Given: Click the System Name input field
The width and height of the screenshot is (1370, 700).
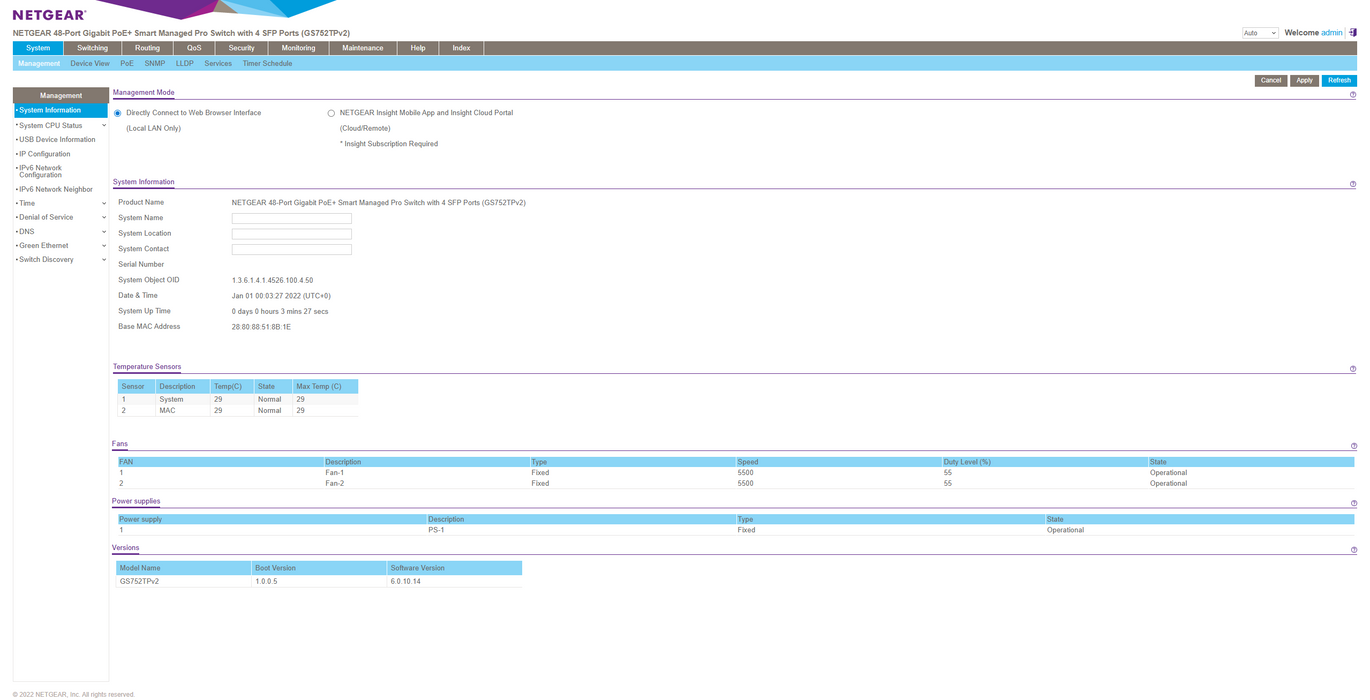Looking at the screenshot, I should 291,218.
